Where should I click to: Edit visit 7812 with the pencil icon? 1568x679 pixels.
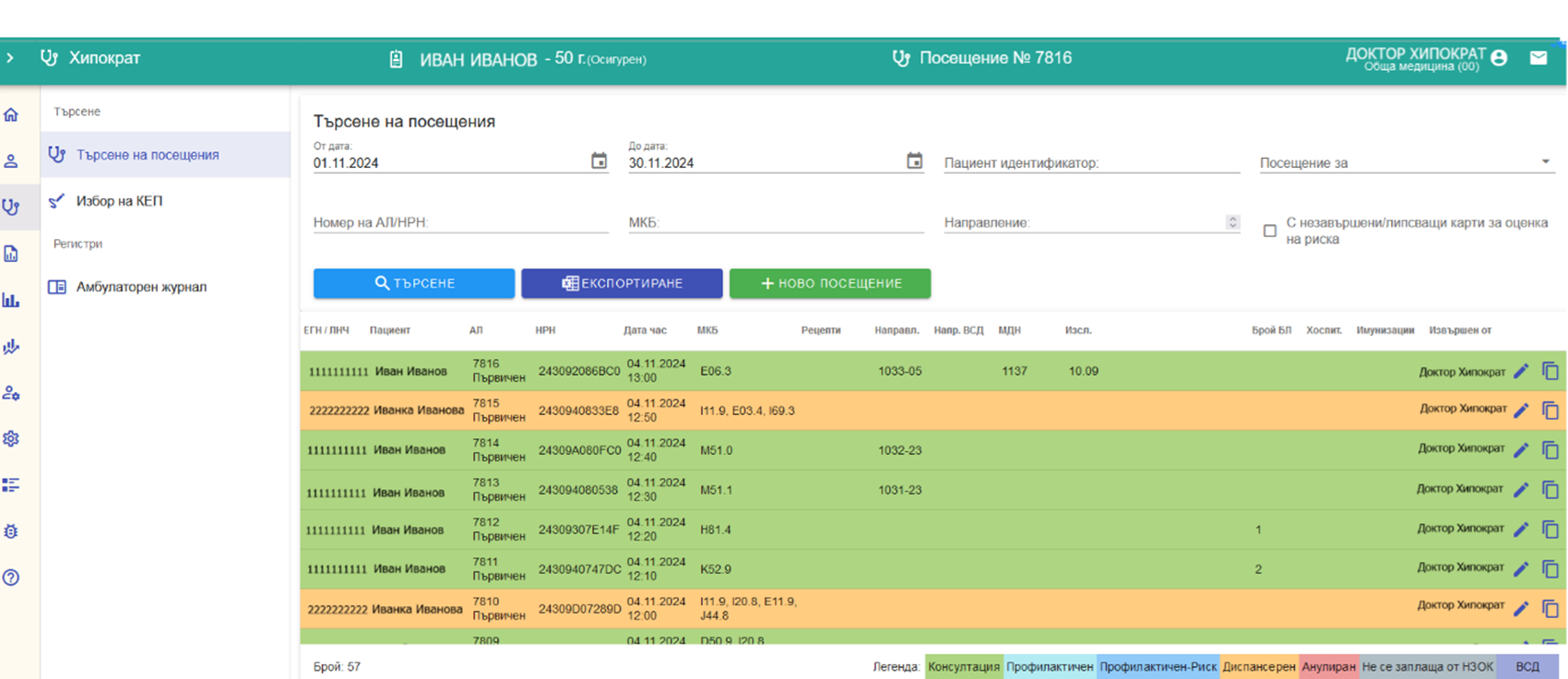(x=1521, y=530)
